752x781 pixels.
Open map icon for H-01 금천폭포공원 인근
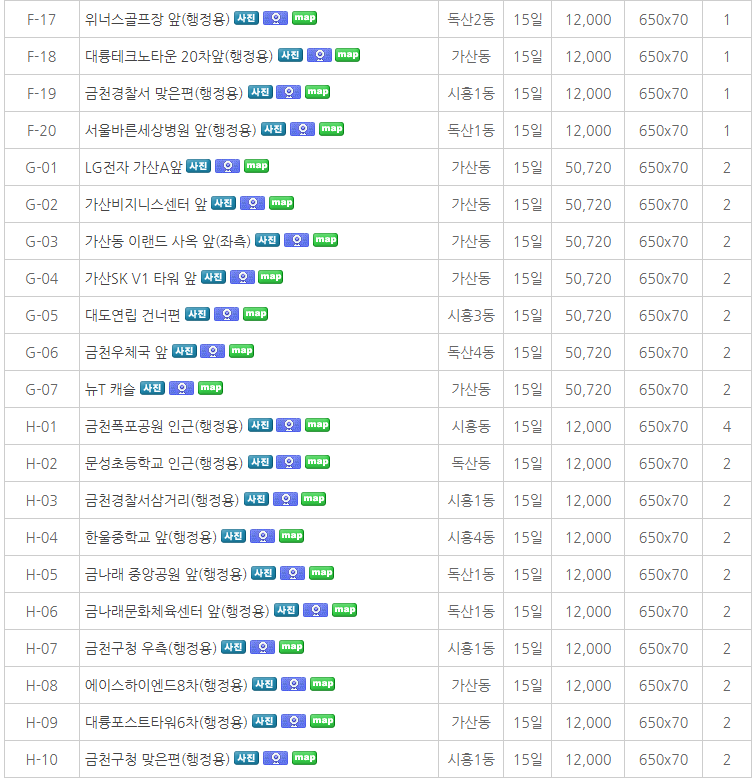click(x=317, y=425)
